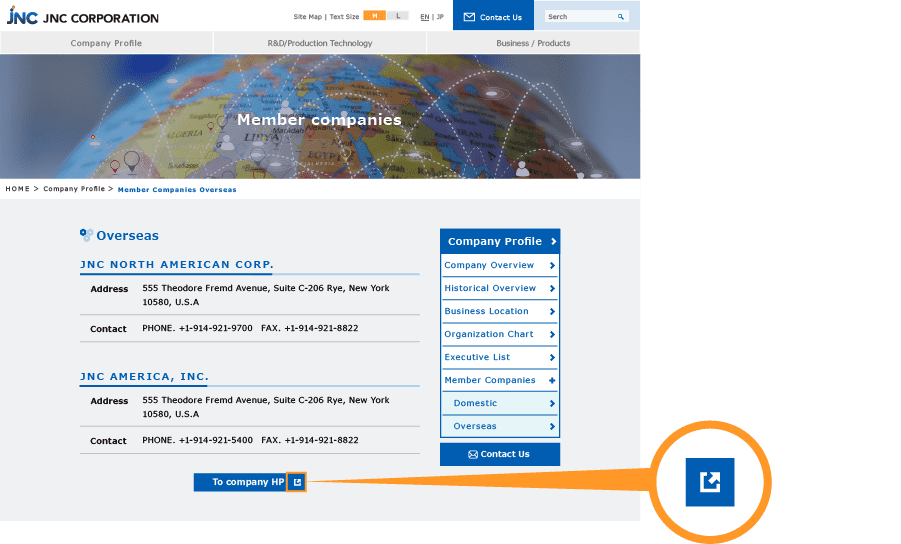Go to HOME in the breadcrumb
Viewport: 901px width, 544px height.
[x=17, y=189]
